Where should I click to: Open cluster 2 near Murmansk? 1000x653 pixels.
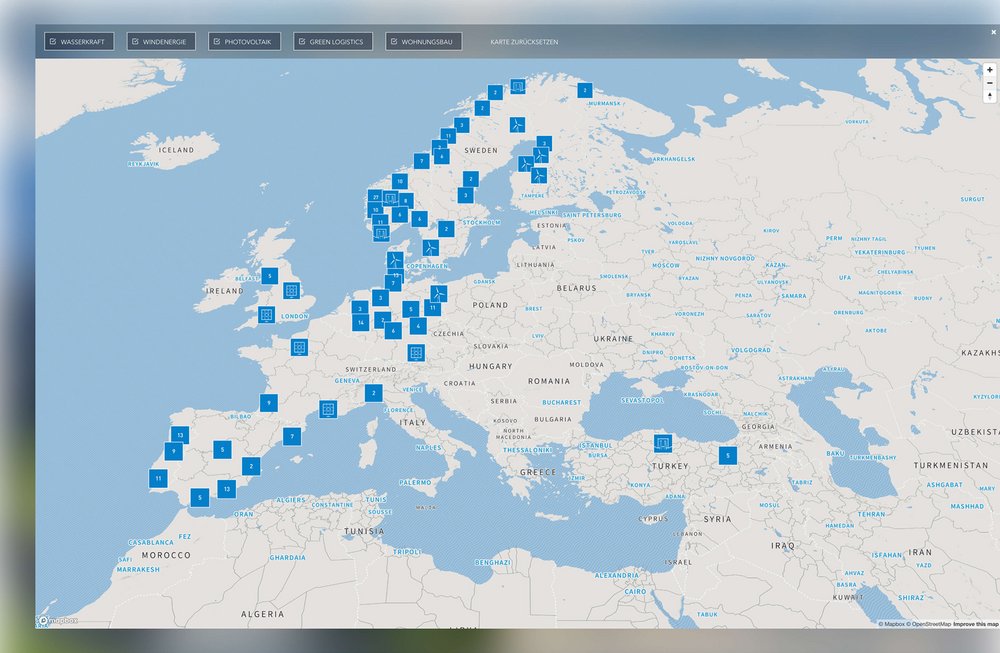click(x=584, y=91)
